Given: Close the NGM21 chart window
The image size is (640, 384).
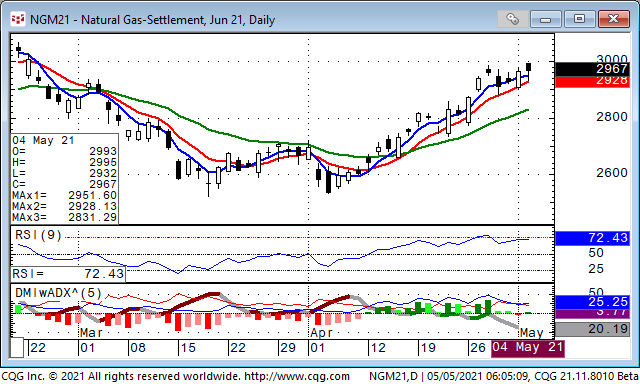Looking at the screenshot, I should click(613, 19).
